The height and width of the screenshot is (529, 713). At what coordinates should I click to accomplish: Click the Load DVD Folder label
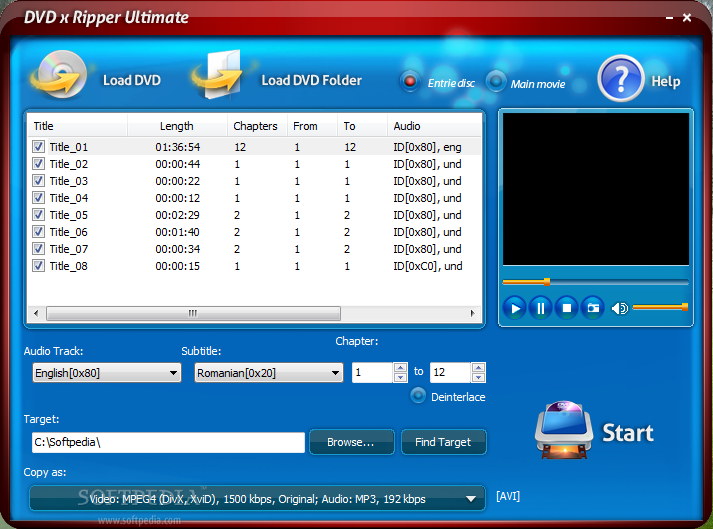coord(311,80)
